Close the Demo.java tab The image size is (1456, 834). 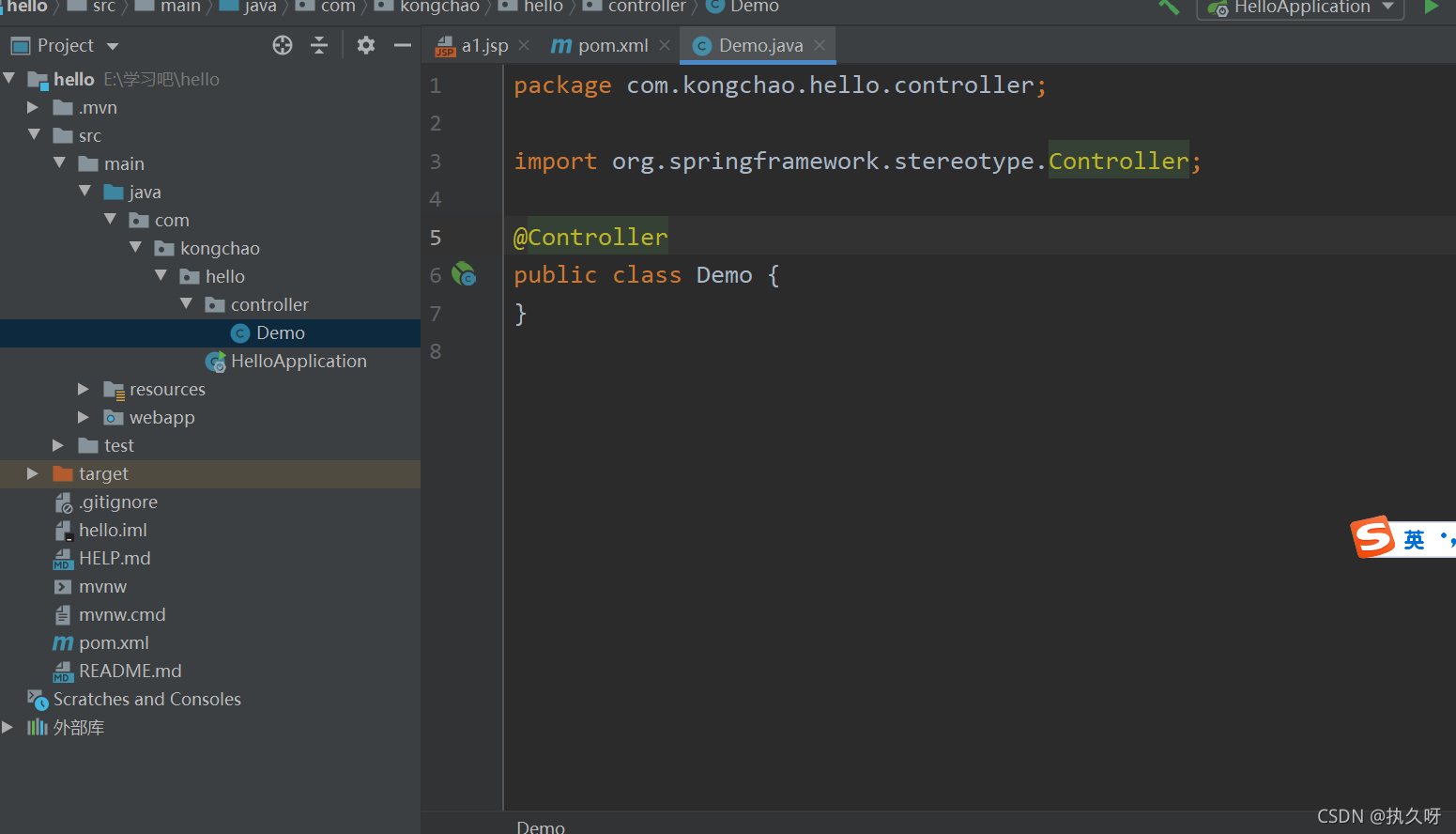pos(820,45)
